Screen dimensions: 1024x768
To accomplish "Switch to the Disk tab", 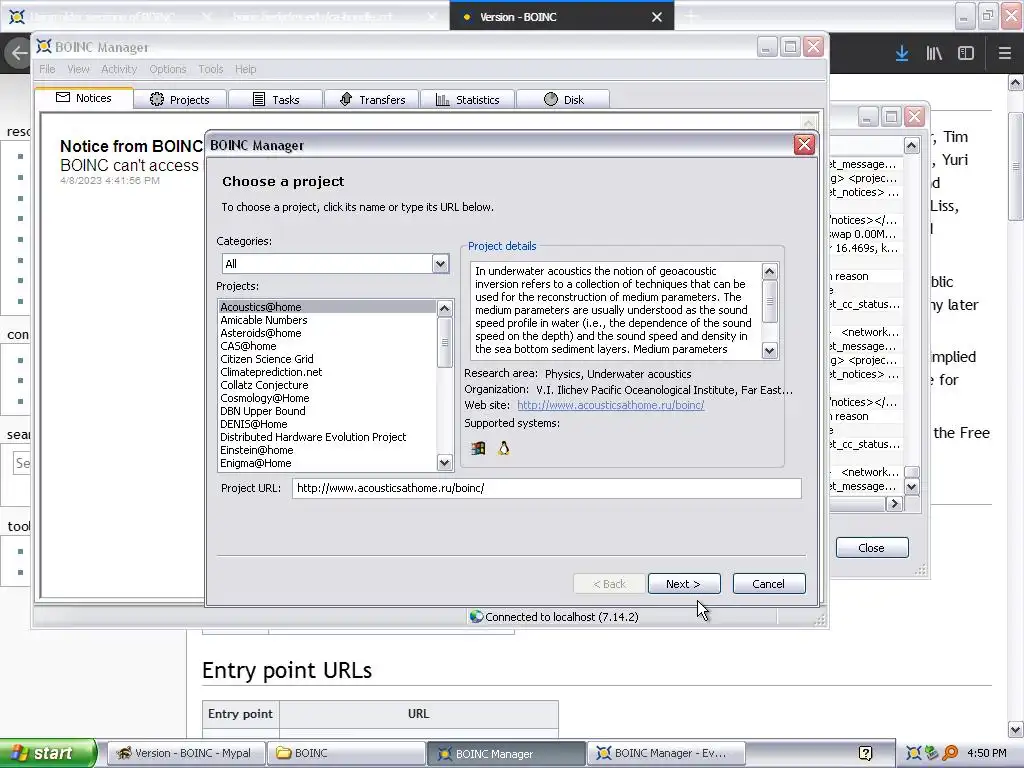I will pos(564,99).
